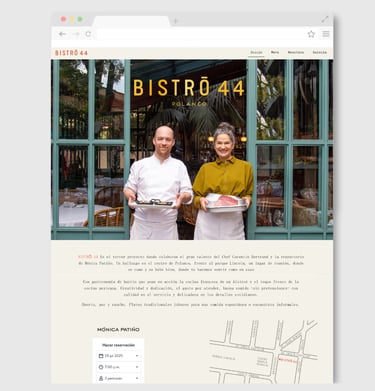Click the red BISTRŌ 44 header logo
Viewport: 375px width, 391px height.
(71, 53)
